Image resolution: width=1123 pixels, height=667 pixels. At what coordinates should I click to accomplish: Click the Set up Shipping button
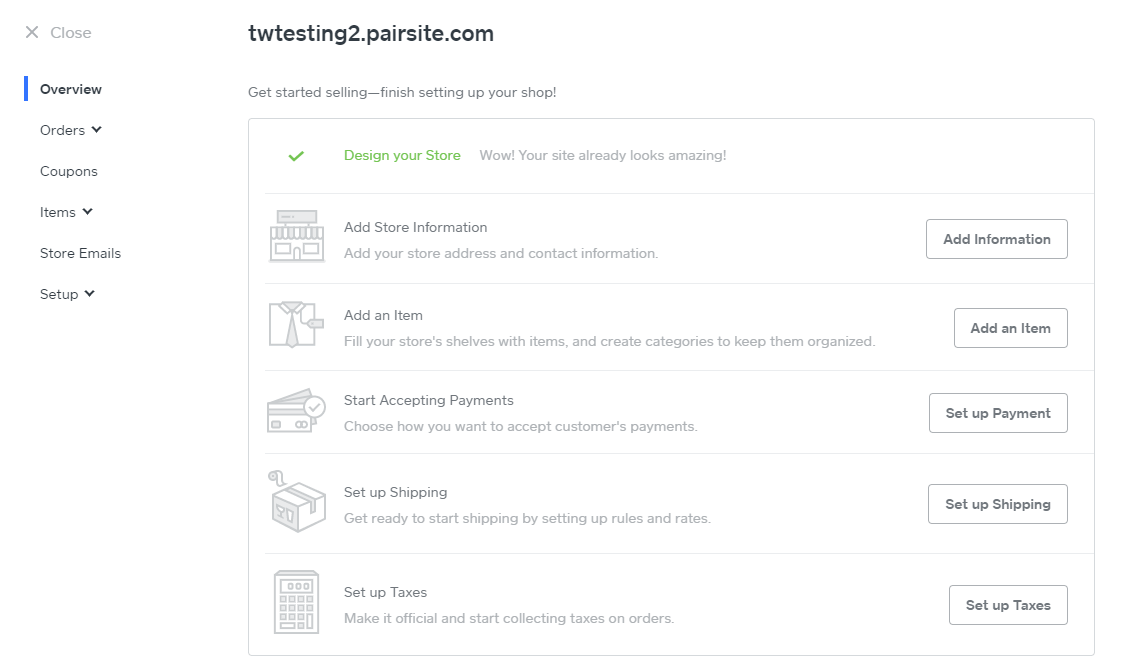[x=997, y=504]
